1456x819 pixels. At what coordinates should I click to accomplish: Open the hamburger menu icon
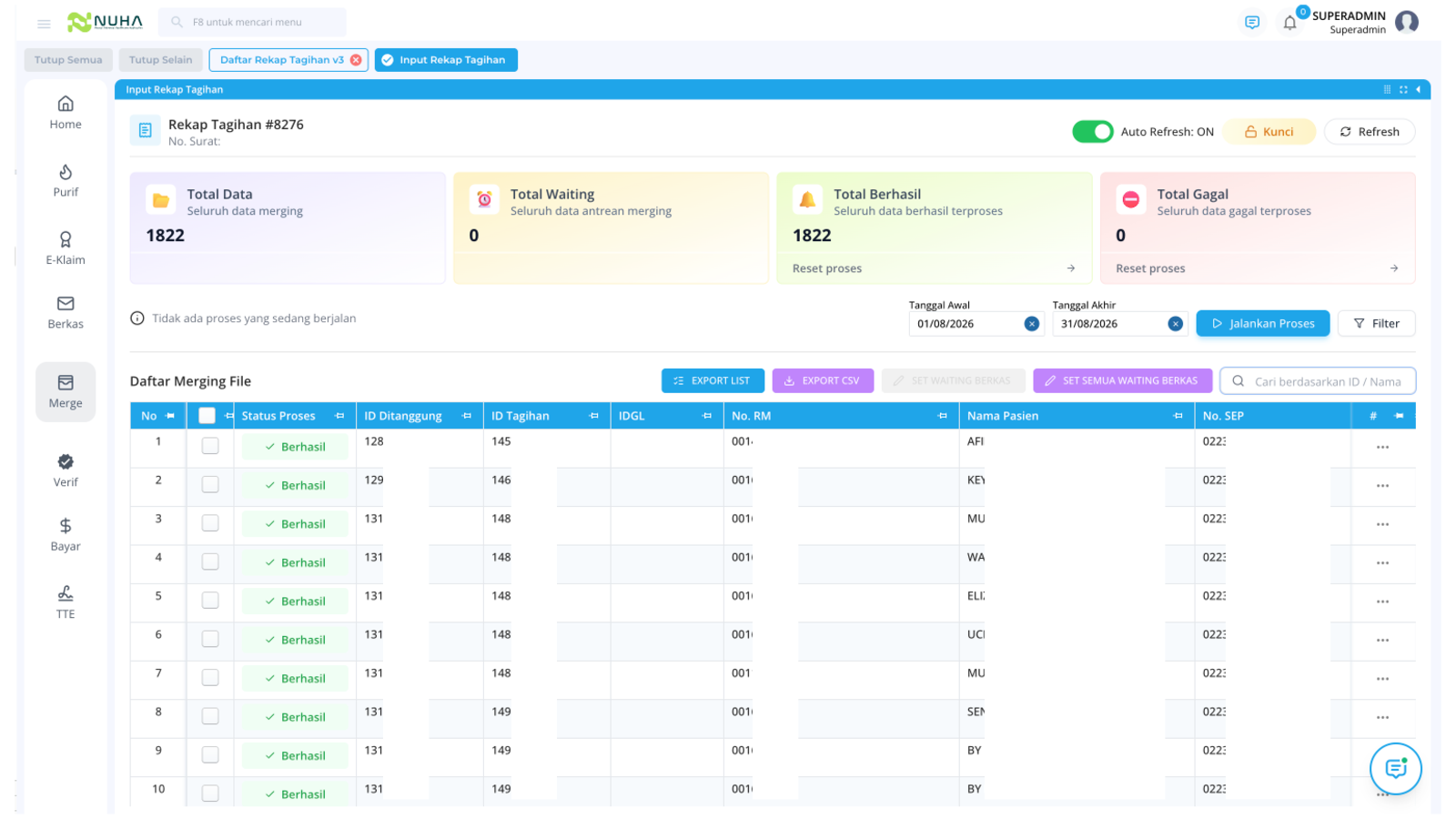[44, 24]
